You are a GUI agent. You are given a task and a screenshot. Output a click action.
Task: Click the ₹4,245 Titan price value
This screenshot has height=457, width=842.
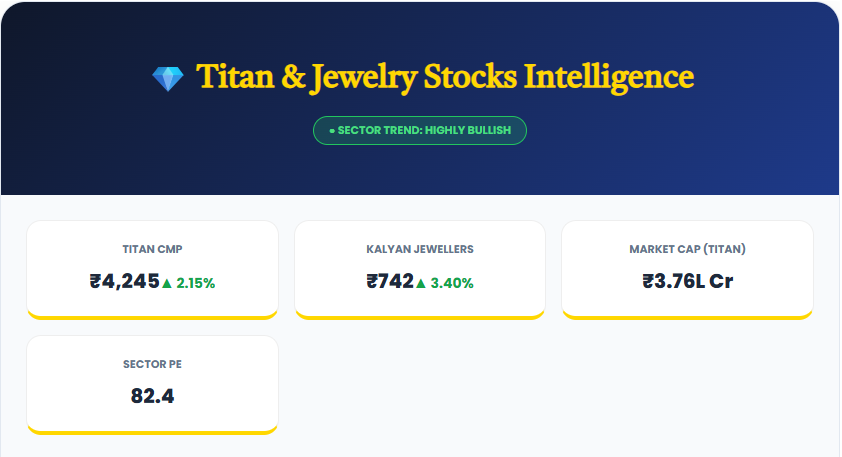[124, 281]
